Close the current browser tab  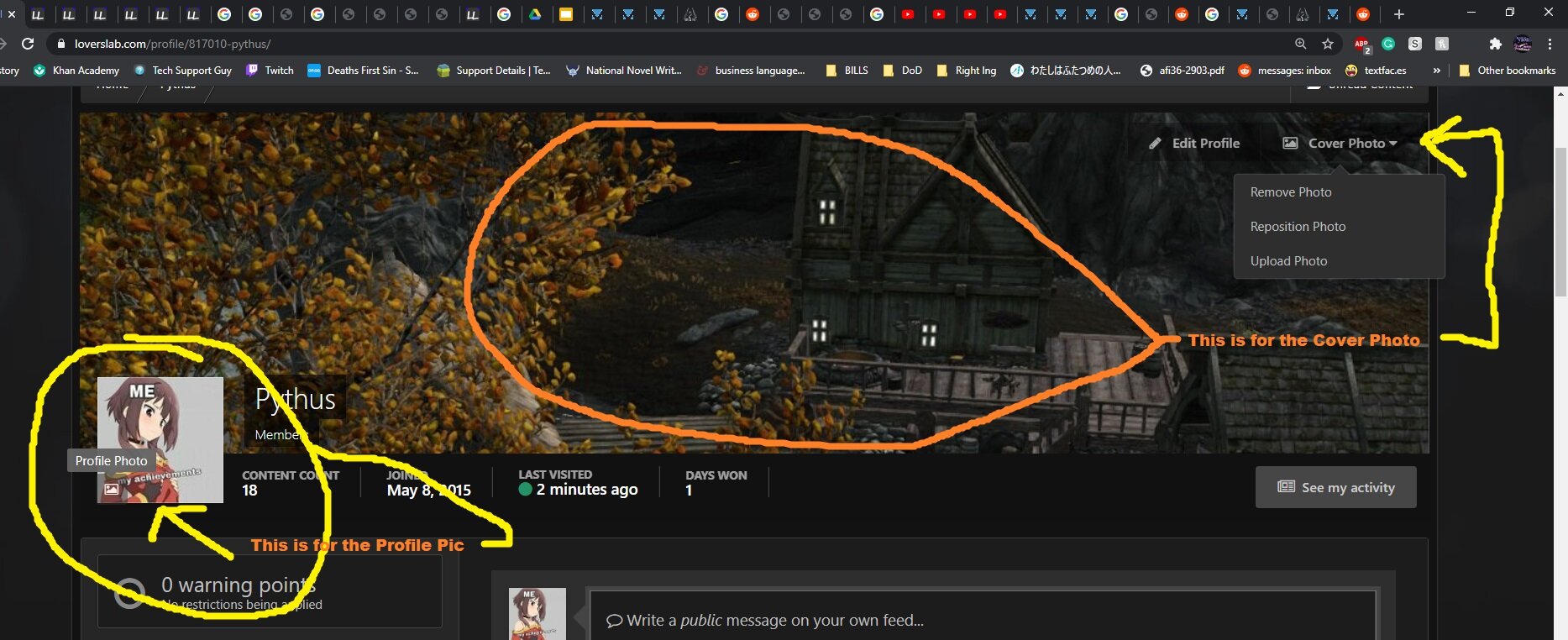click(12, 14)
